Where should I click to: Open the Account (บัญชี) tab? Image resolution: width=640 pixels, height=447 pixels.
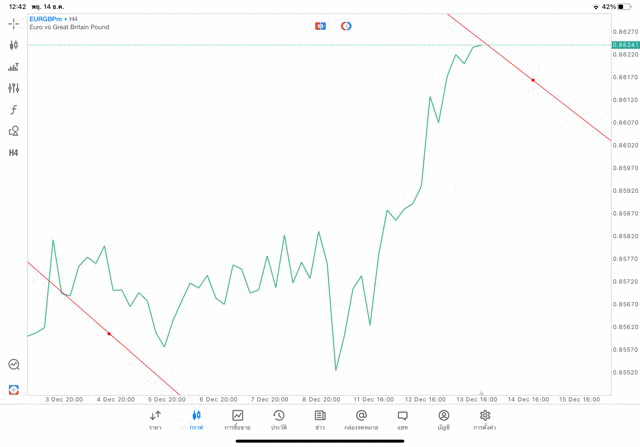(443, 419)
